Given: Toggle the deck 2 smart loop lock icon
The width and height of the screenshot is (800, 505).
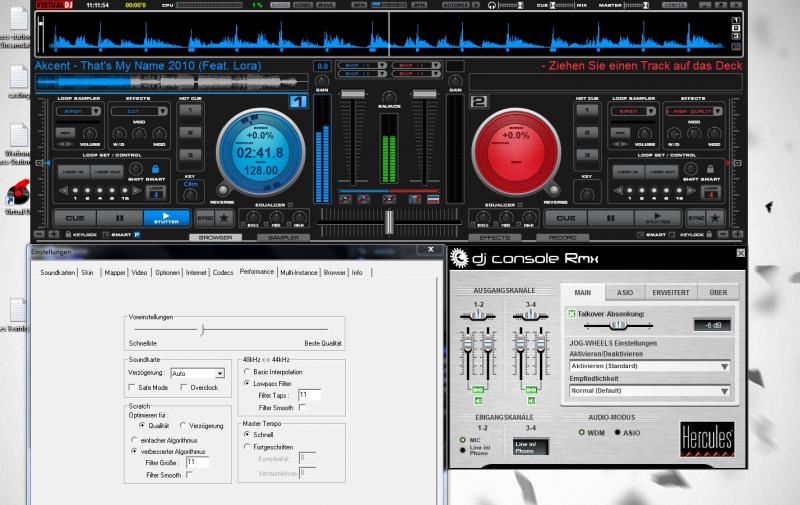Looking at the screenshot, I should [x=710, y=169].
